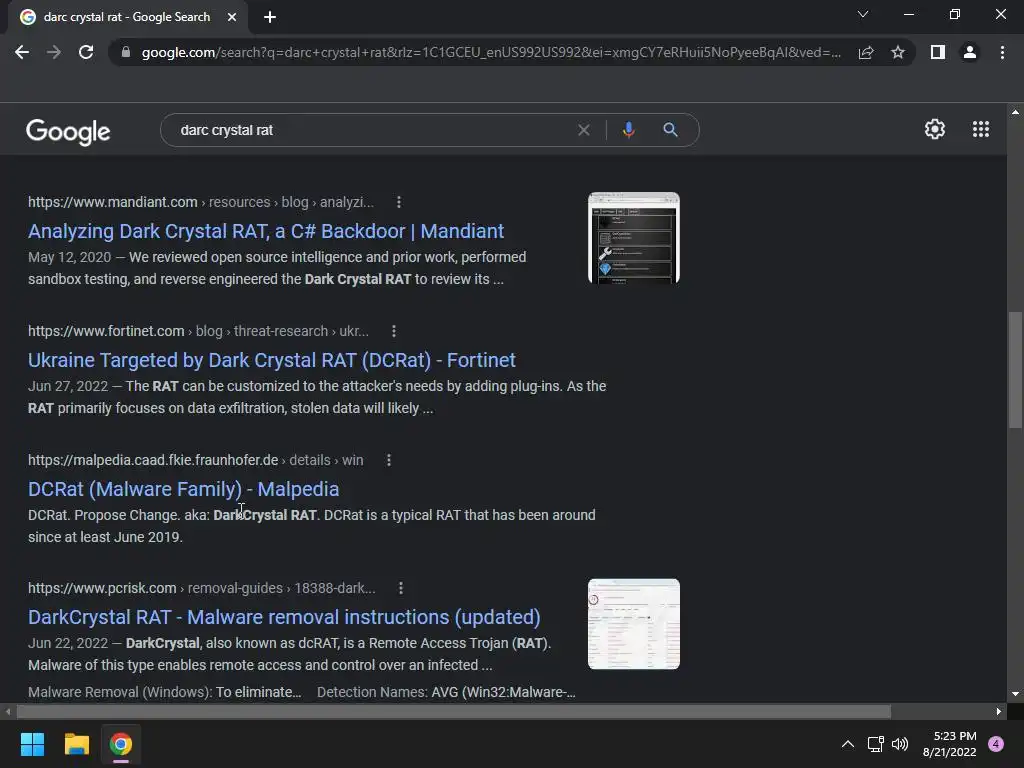The width and height of the screenshot is (1024, 768).
Task: Click Detection Names snippet text
Action: (446, 692)
